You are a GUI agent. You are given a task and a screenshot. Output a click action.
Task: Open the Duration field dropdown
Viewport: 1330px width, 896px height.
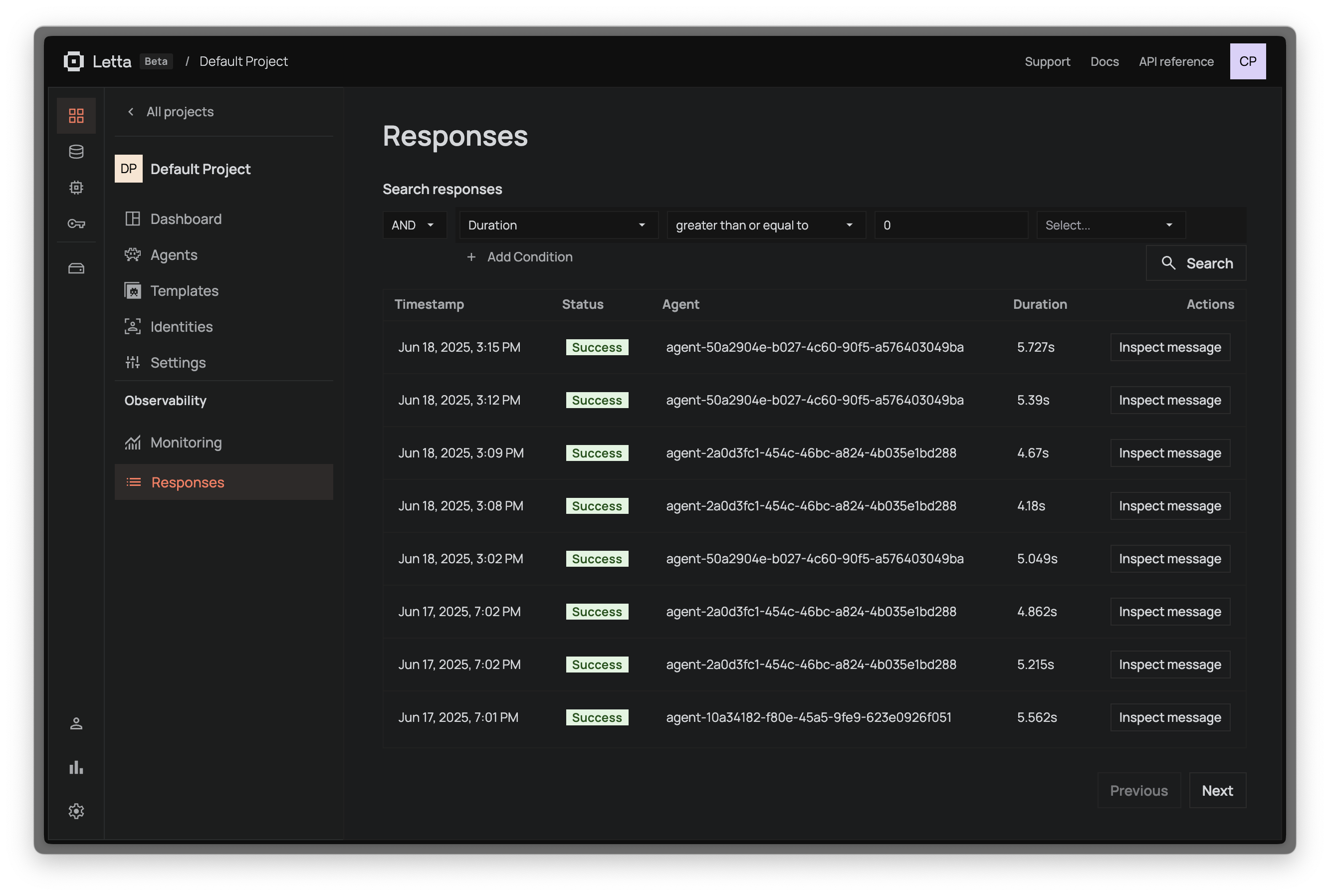point(558,225)
